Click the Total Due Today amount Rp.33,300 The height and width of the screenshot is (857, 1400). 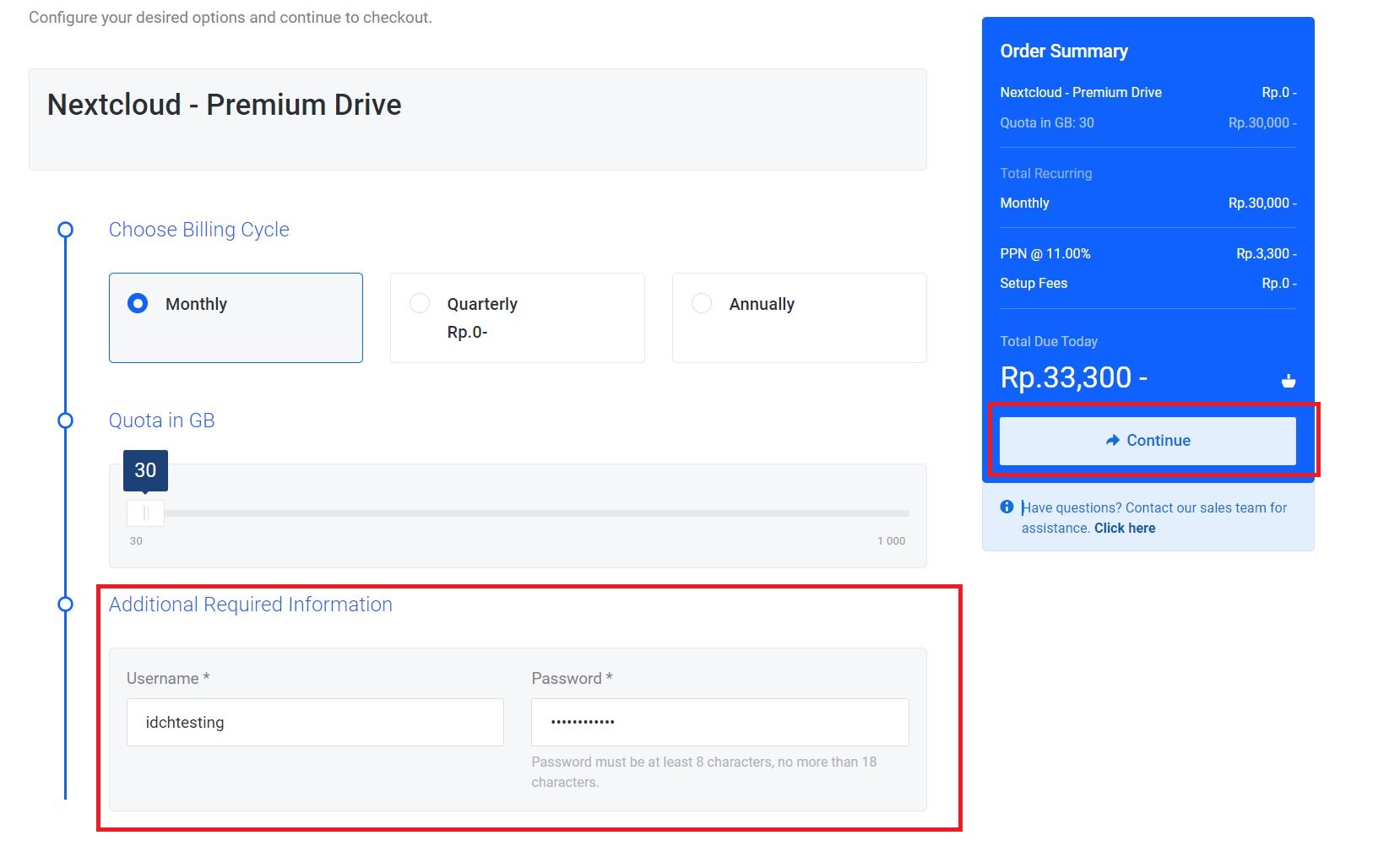pos(1072,377)
